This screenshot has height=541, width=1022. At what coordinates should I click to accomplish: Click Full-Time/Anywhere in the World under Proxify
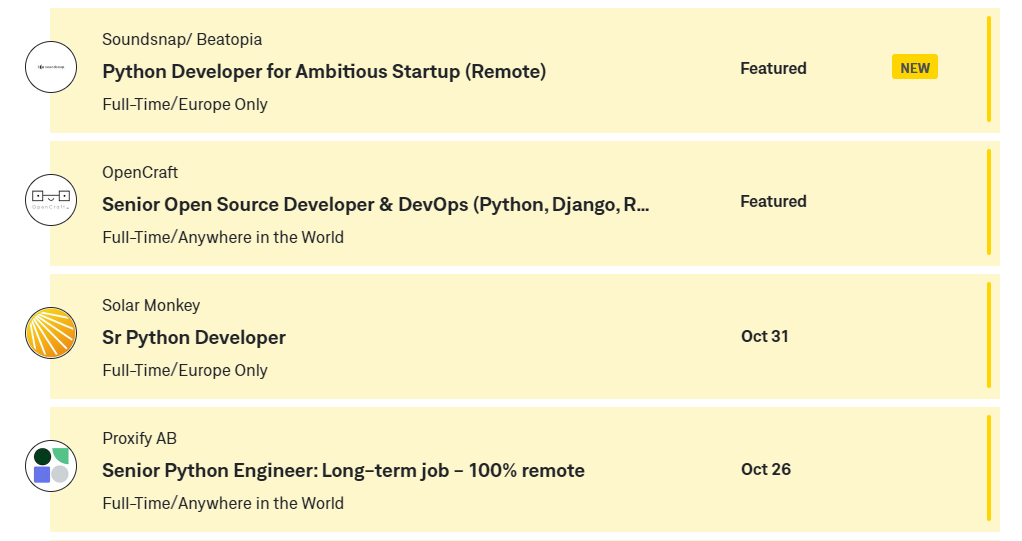[222, 503]
